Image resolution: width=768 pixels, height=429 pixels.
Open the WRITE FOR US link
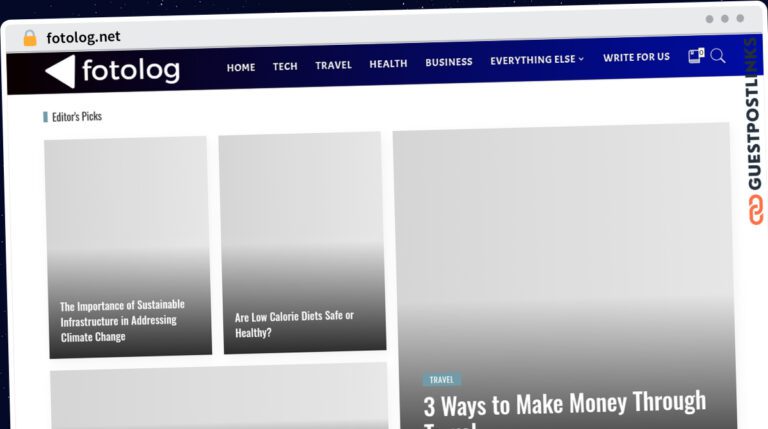(636, 57)
